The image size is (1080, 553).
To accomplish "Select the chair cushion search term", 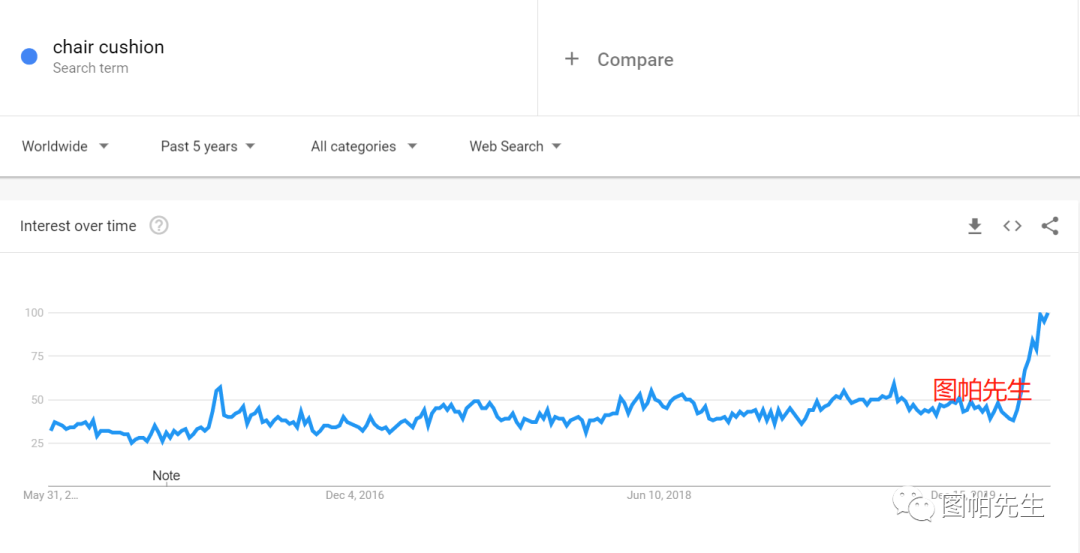I will click(108, 47).
